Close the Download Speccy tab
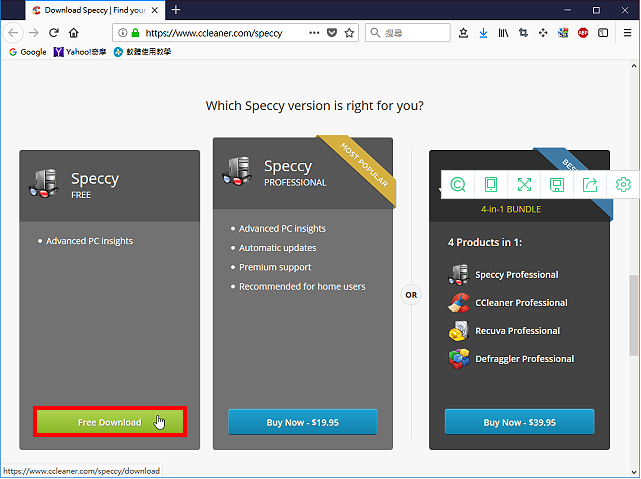Viewport: 641px width, 479px height. tap(155, 10)
